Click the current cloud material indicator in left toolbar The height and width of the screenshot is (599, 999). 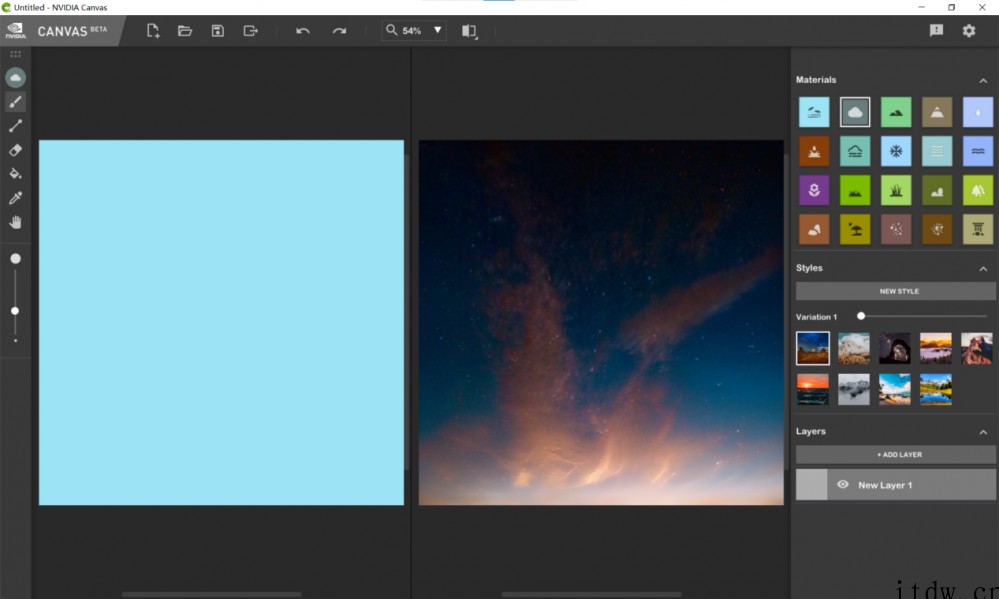[x=15, y=78]
